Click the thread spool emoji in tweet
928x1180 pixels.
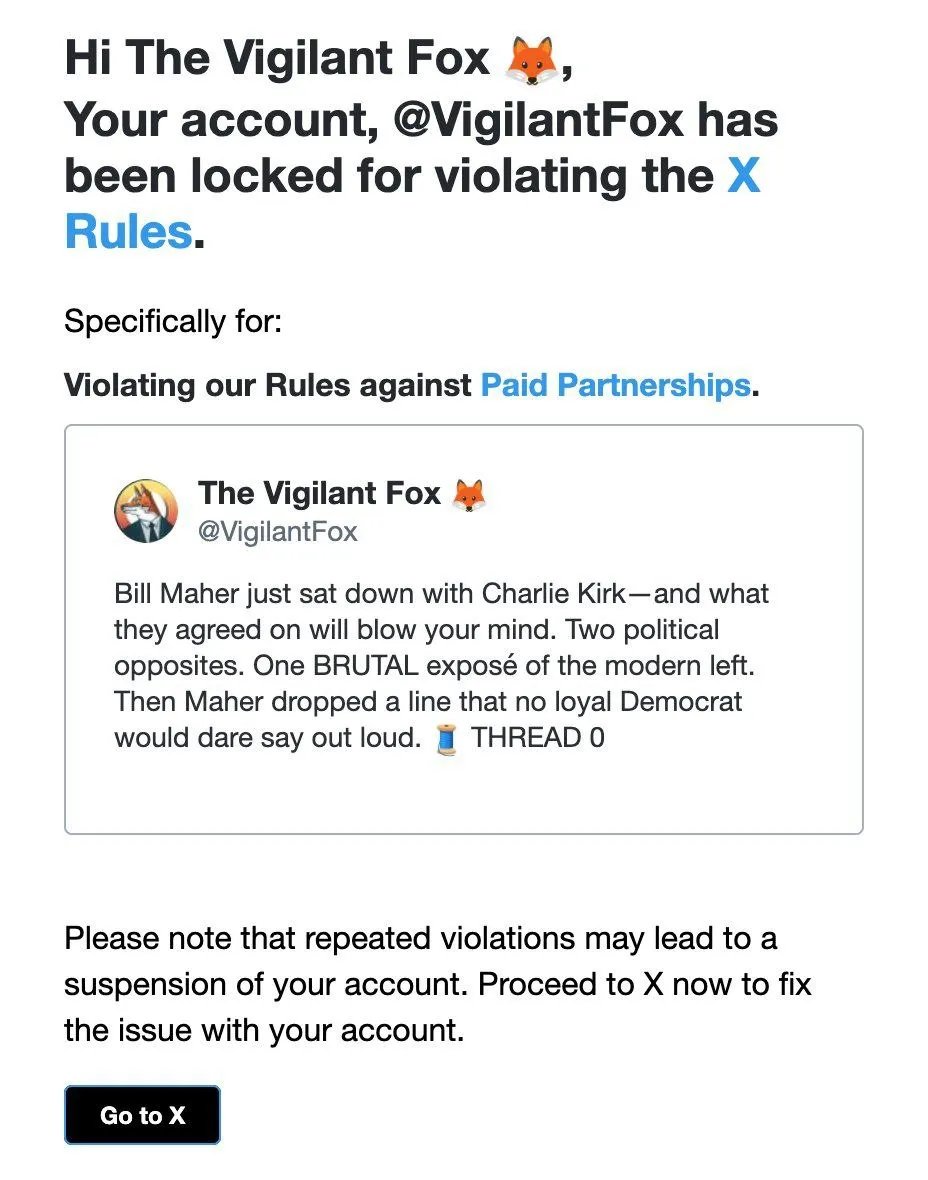[446, 739]
